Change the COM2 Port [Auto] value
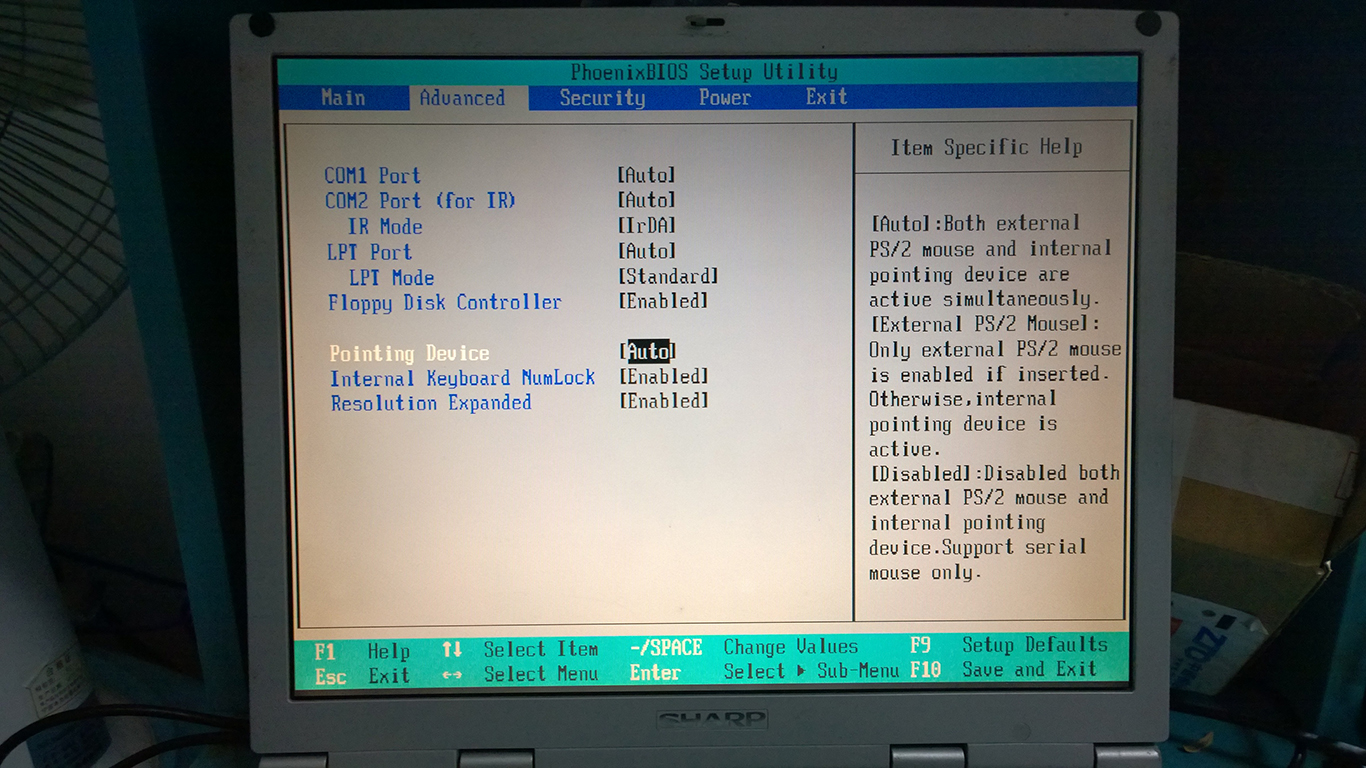This screenshot has width=1366, height=768. tap(647, 200)
